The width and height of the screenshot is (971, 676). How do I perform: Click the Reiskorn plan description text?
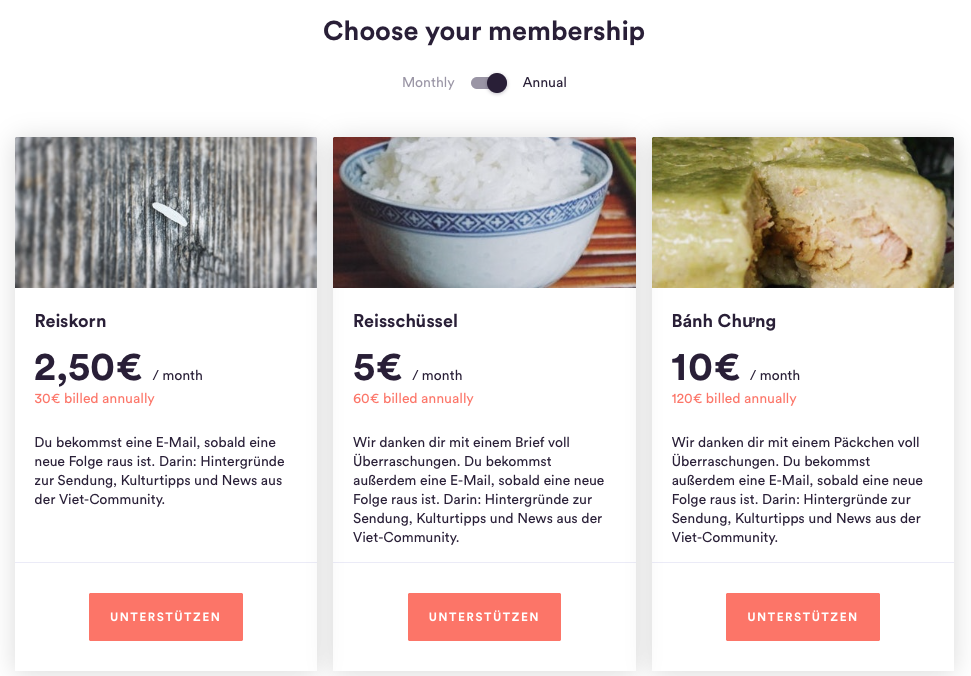pos(160,470)
